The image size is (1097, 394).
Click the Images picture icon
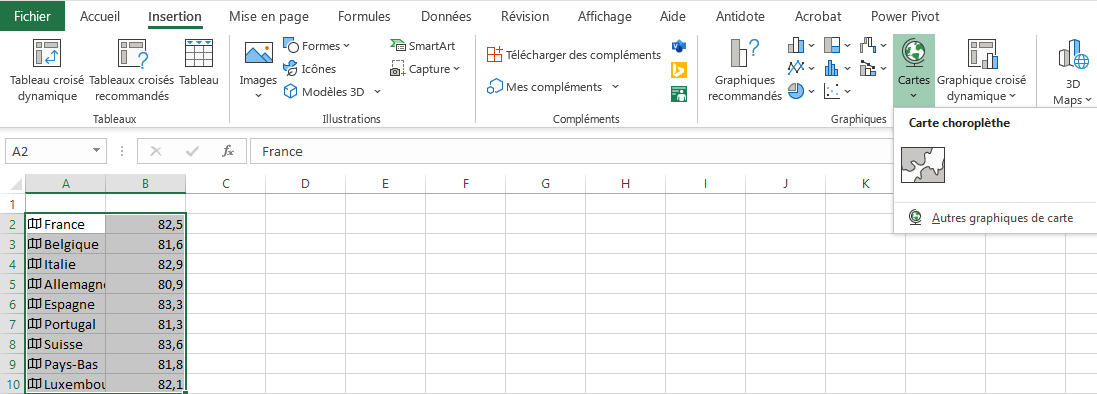(x=258, y=54)
